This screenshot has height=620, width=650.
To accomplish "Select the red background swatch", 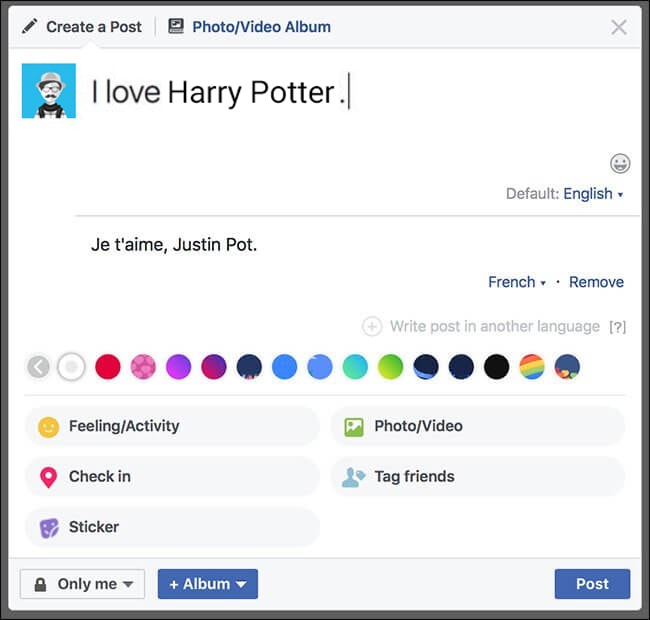I will coord(108,367).
